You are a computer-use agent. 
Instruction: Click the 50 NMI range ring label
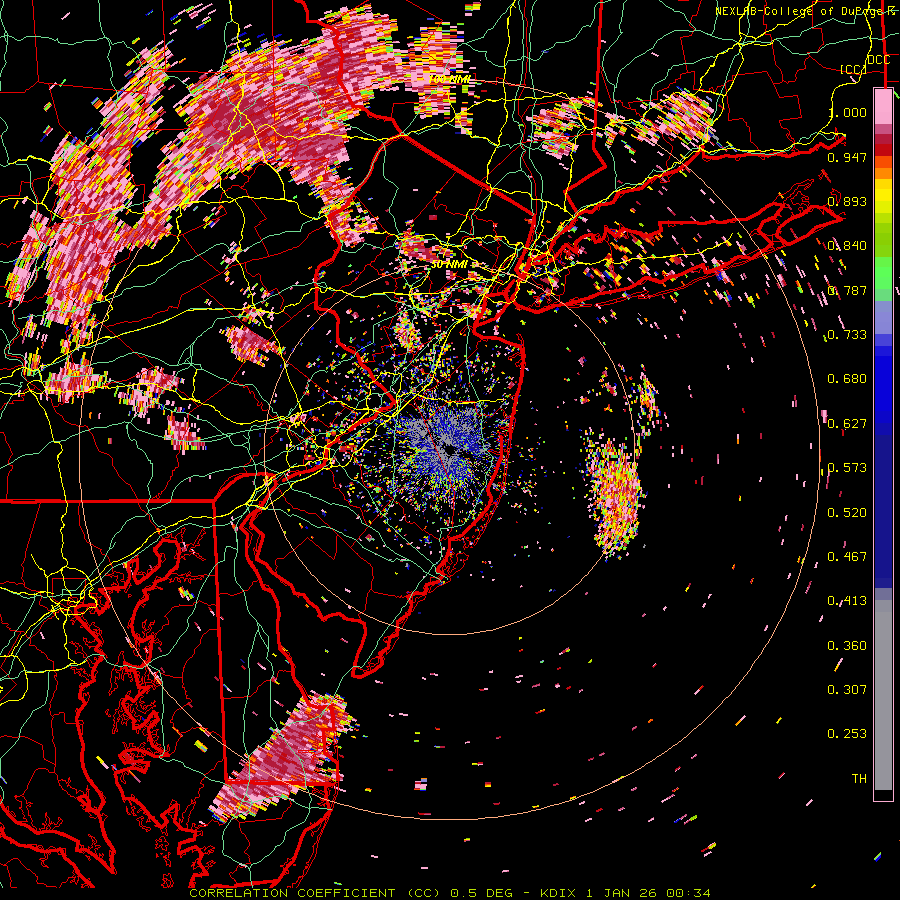click(x=449, y=264)
